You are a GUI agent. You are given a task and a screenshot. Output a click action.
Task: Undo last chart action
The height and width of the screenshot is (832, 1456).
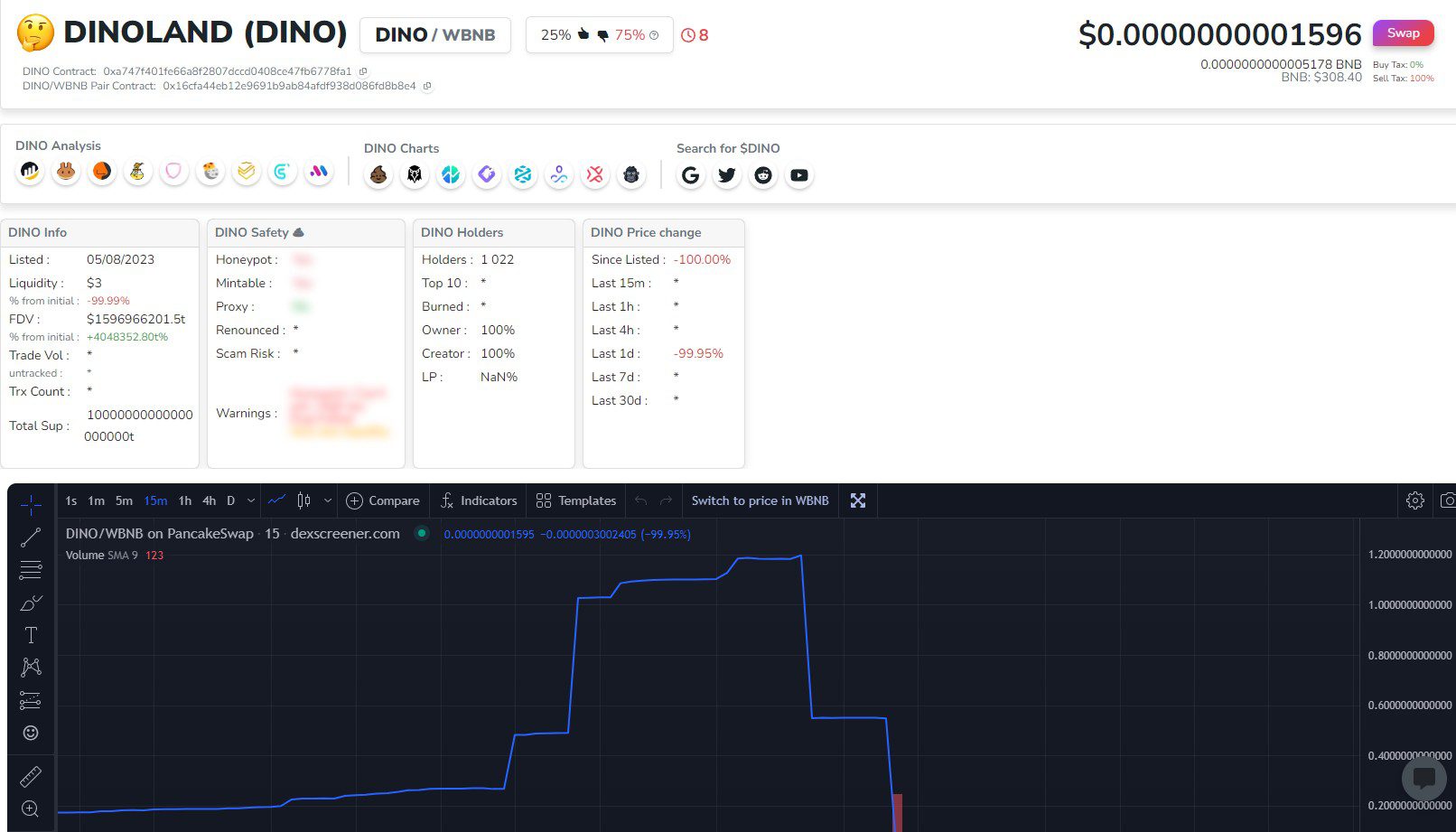(641, 500)
